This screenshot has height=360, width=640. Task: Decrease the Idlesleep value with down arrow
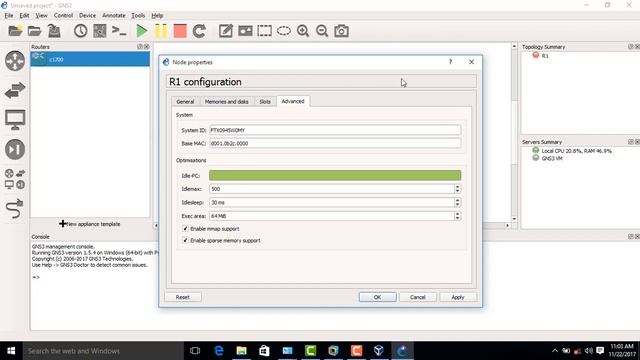tap(457, 204)
